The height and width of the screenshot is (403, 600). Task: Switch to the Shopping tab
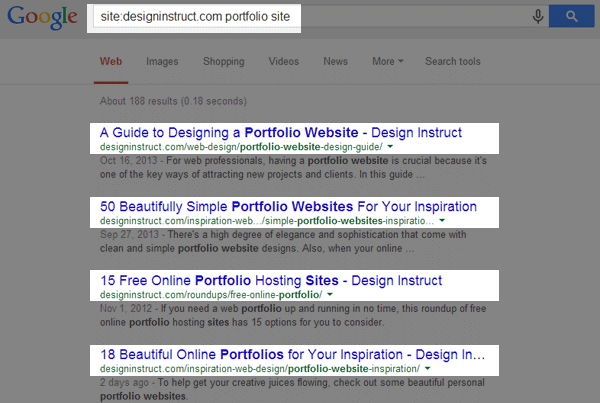coord(223,62)
